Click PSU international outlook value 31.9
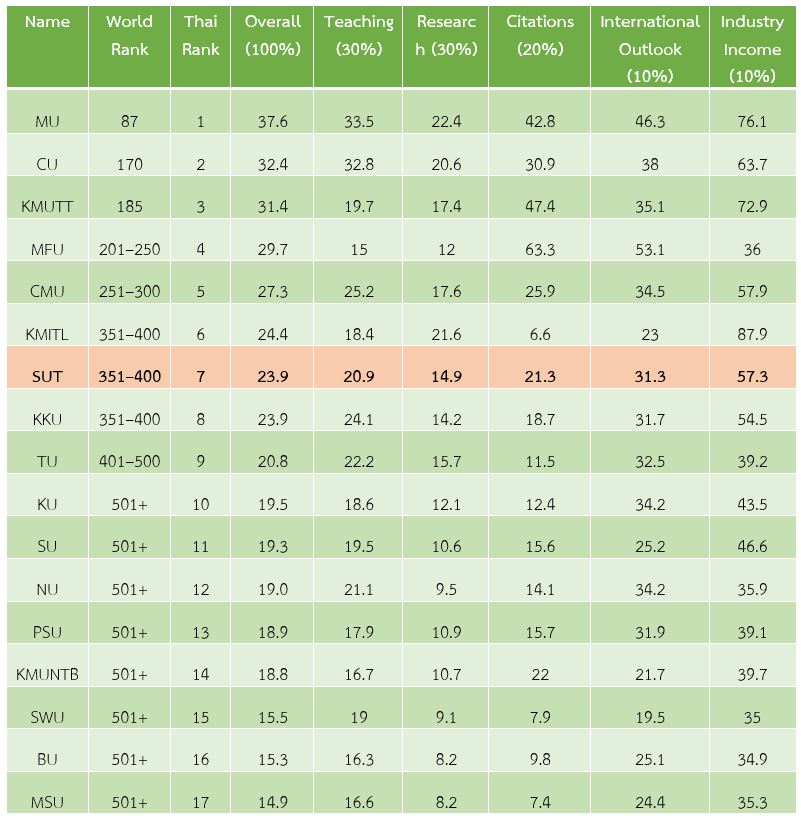Viewport: 801px width, 819px height. point(650,632)
